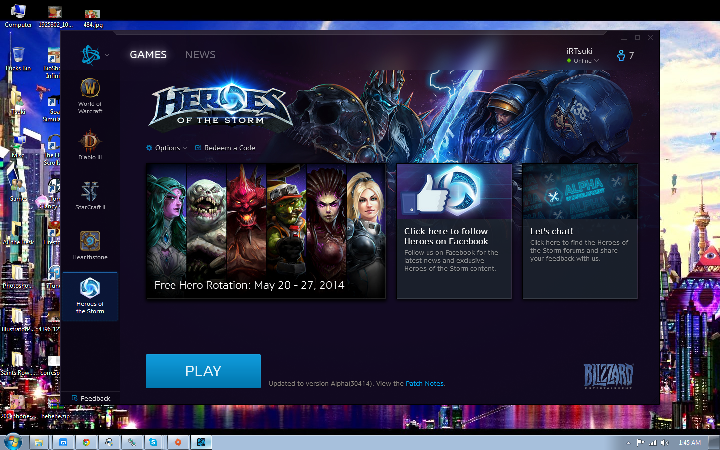720x450 pixels.
Task: Open the Action Center flag icon
Action: 640,443
